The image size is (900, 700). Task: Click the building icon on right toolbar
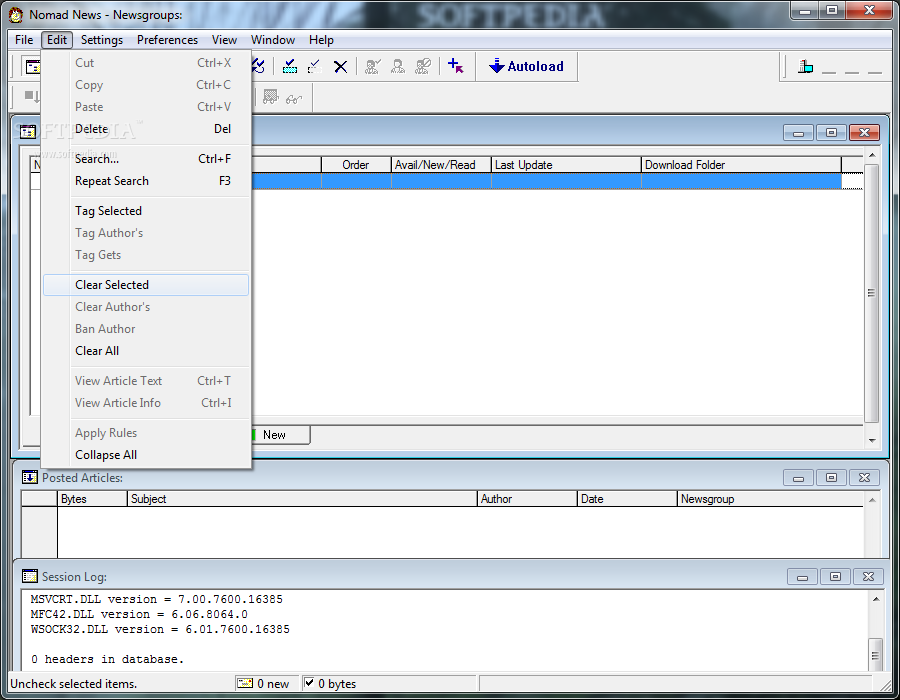pos(805,67)
